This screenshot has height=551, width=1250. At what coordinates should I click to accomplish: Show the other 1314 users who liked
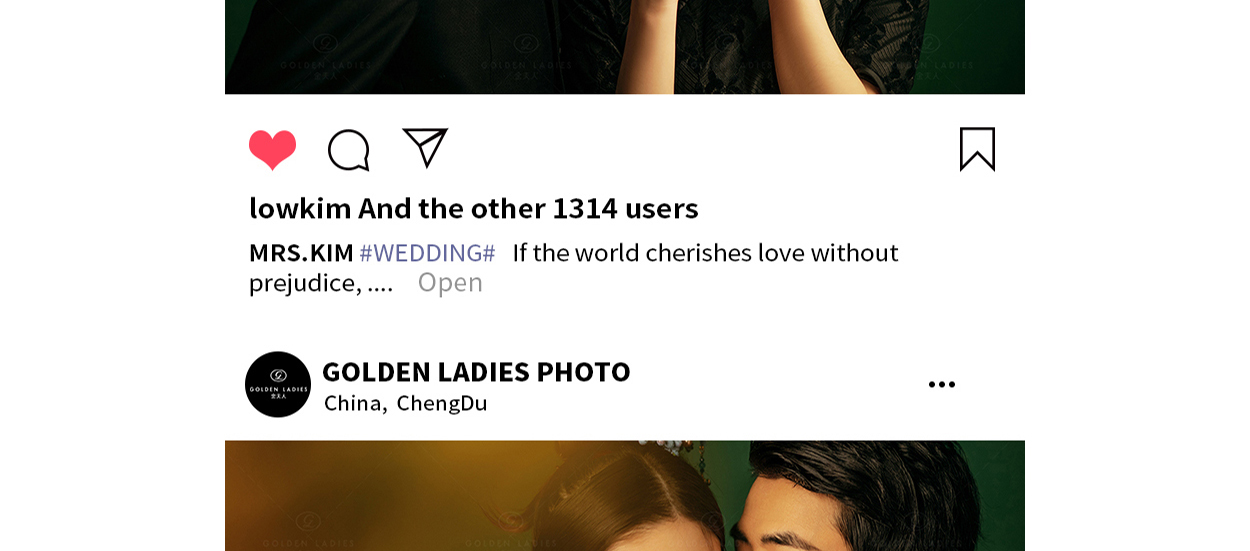click(x=528, y=208)
